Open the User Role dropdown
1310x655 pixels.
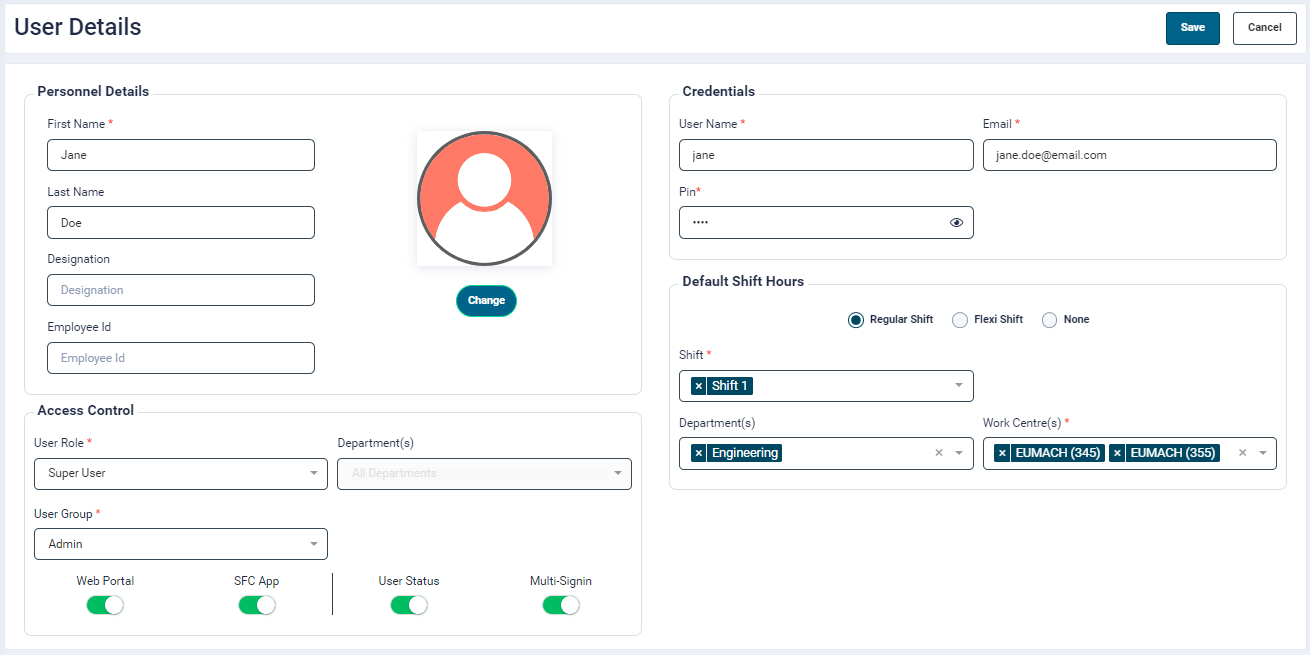(x=181, y=473)
